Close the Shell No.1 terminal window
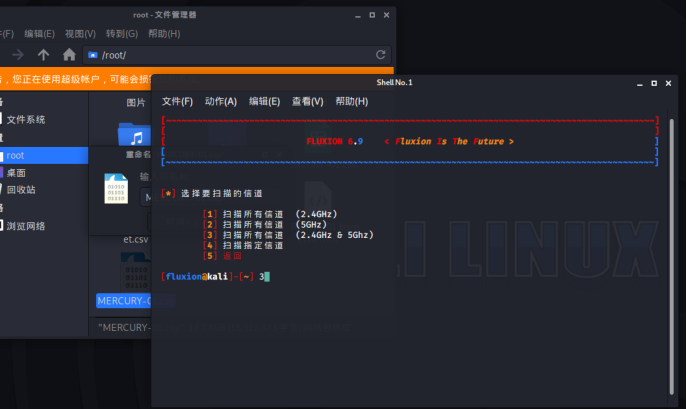 pos(669,83)
